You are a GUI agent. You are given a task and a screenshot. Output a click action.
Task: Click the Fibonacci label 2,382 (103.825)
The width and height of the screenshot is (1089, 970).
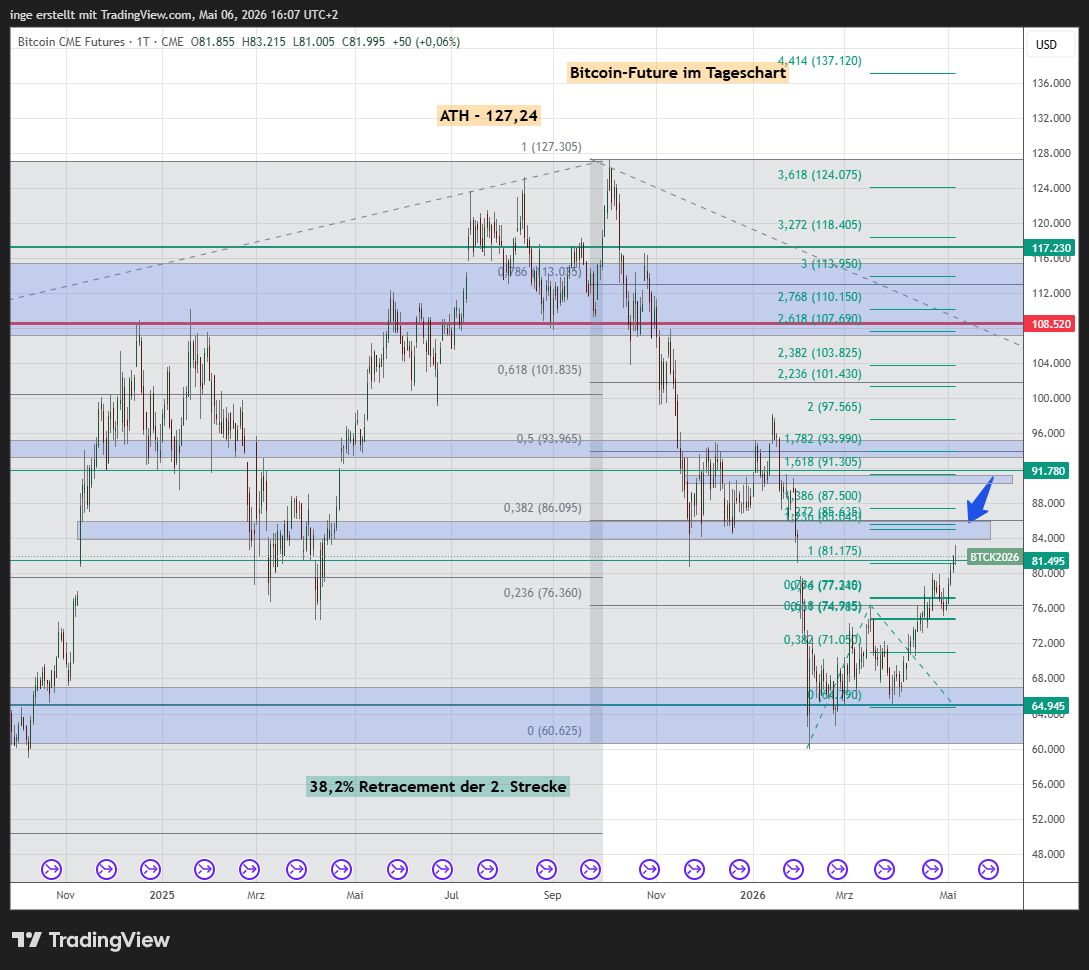click(820, 353)
